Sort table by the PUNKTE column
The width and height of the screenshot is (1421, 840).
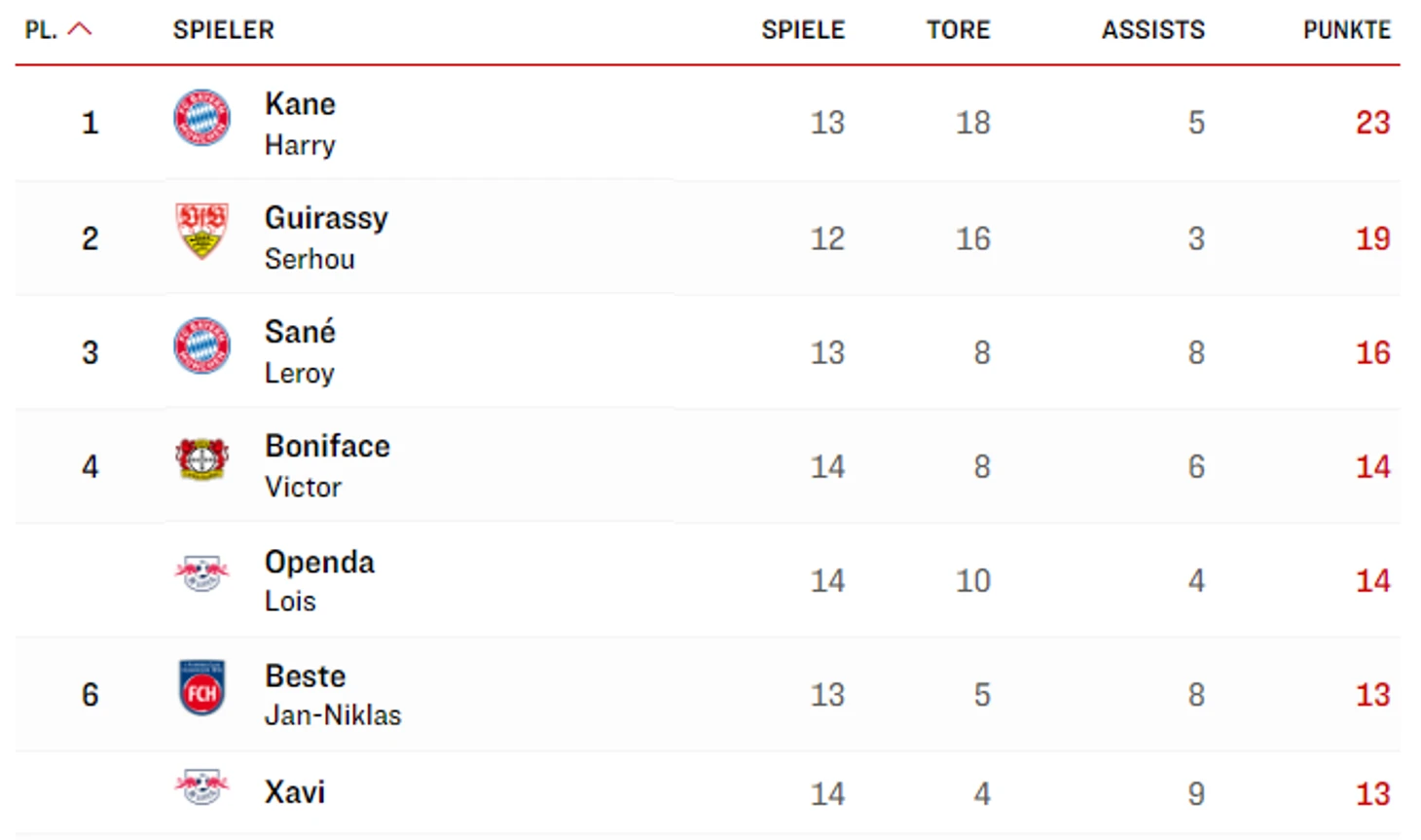[1346, 30]
